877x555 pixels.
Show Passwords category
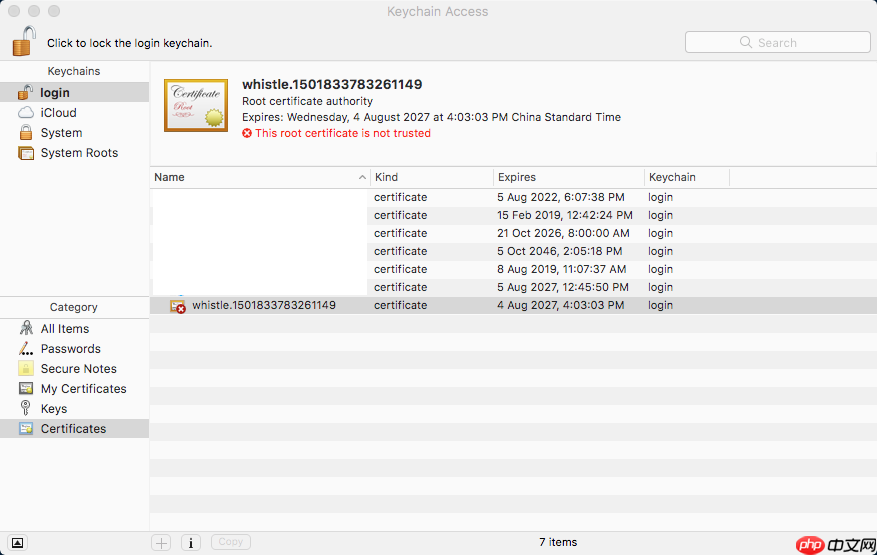(x=74, y=349)
